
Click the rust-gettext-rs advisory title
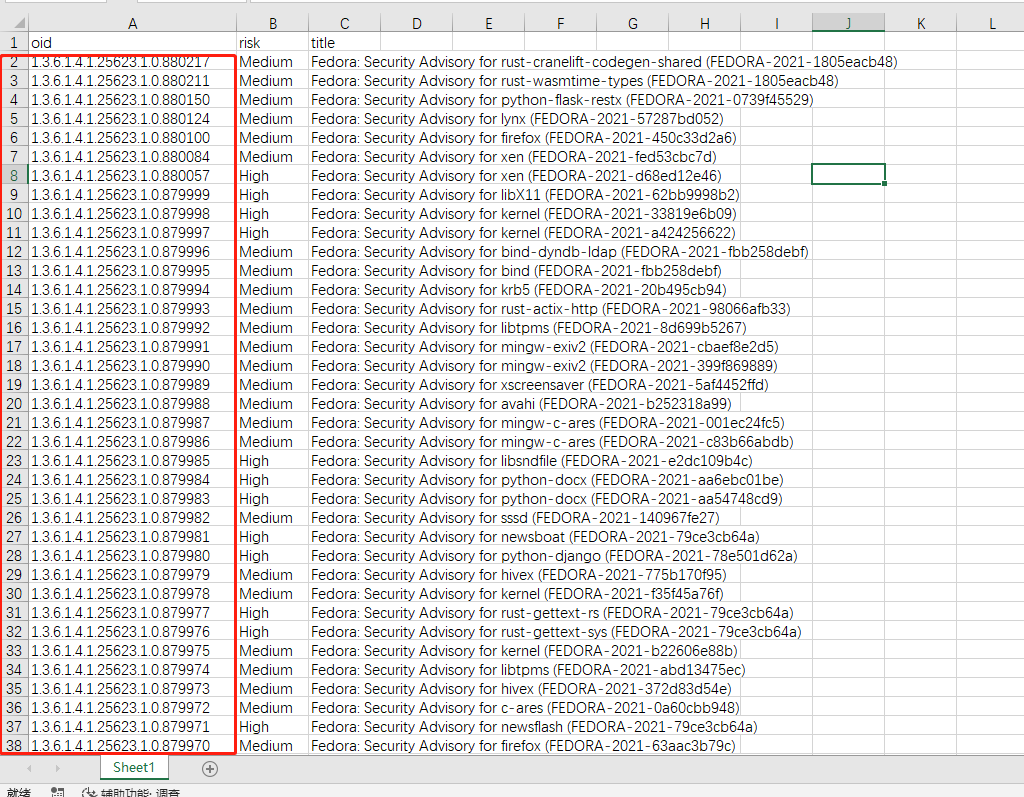[x=552, y=613]
